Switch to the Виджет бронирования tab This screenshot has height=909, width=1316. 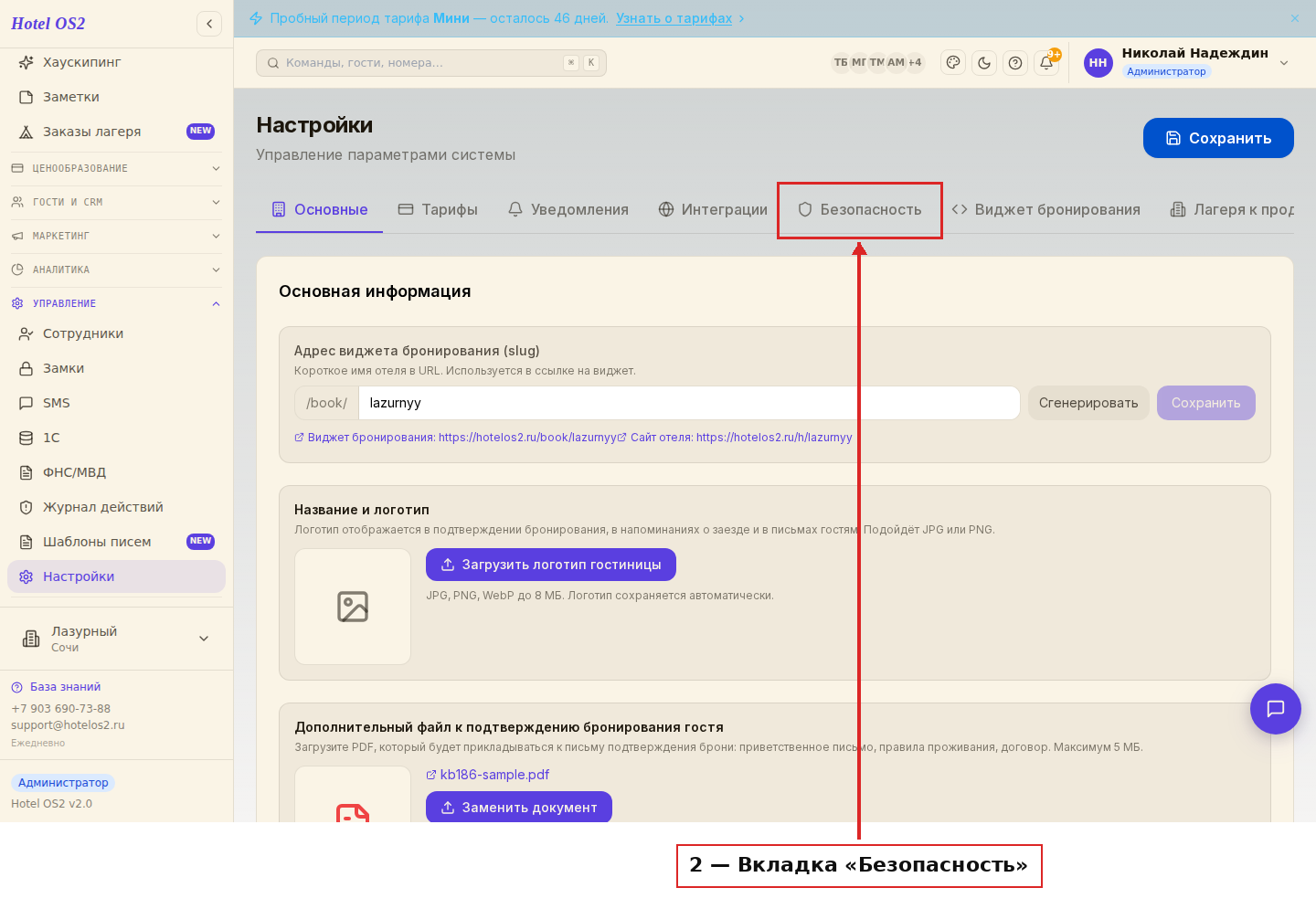click(x=1046, y=209)
